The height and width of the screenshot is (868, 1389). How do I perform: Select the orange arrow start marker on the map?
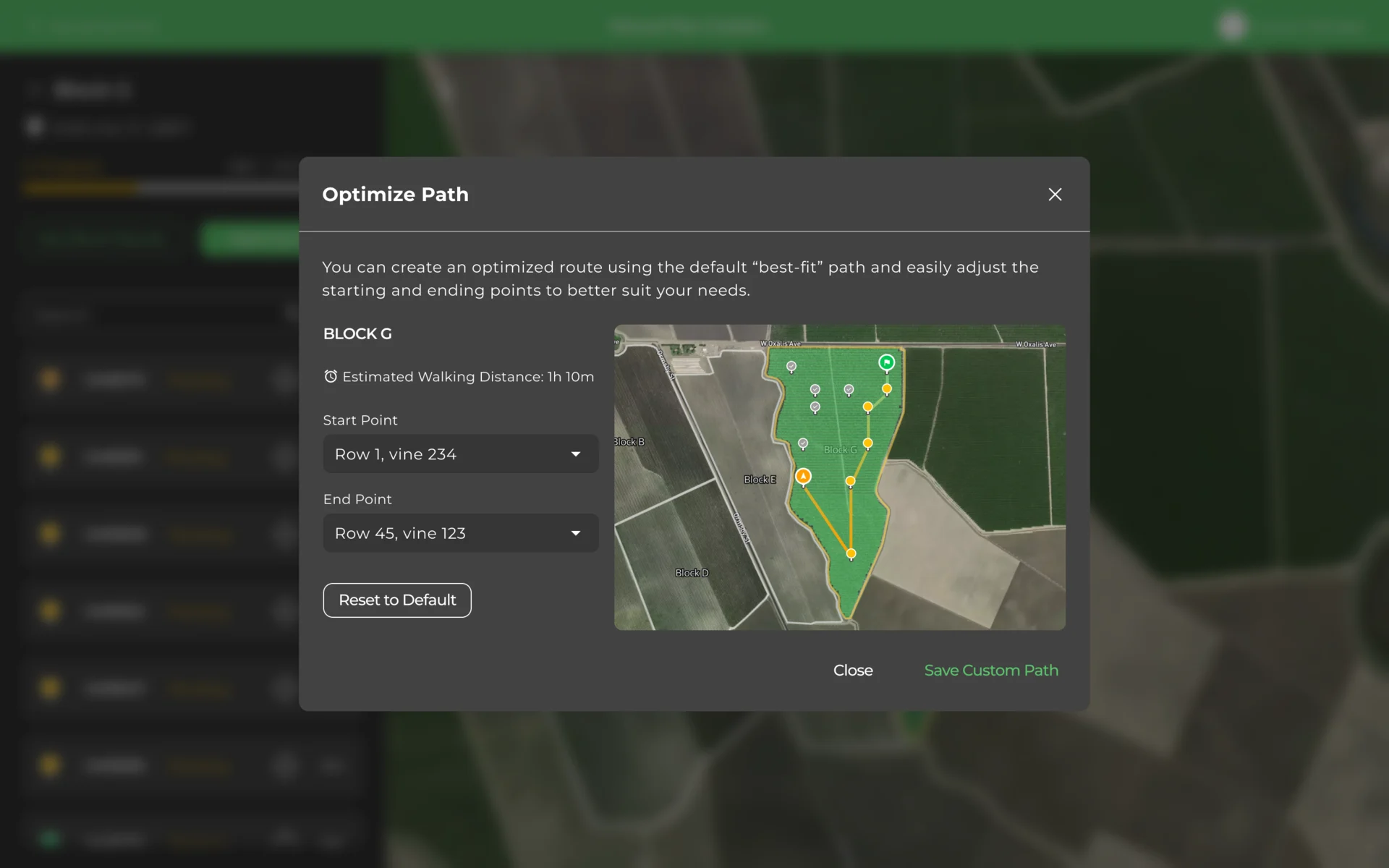(x=803, y=476)
